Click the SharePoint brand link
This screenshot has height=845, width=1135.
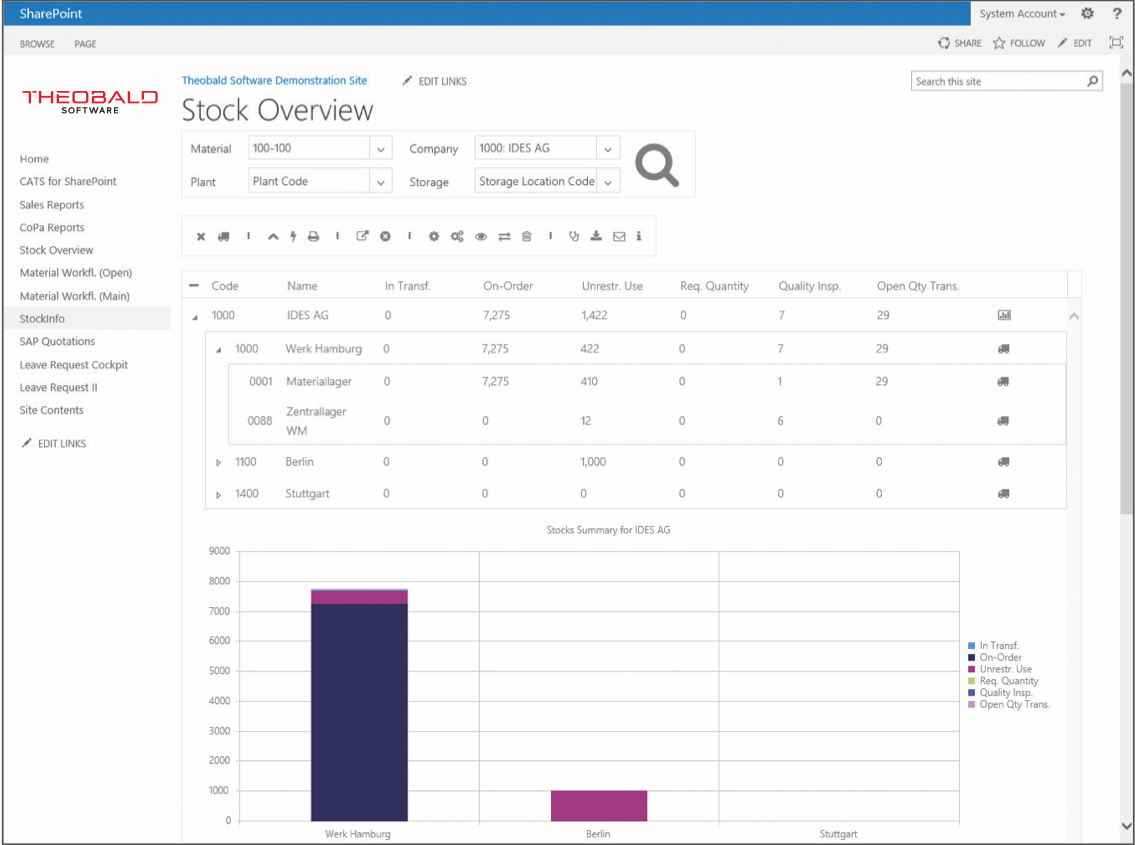(51, 13)
